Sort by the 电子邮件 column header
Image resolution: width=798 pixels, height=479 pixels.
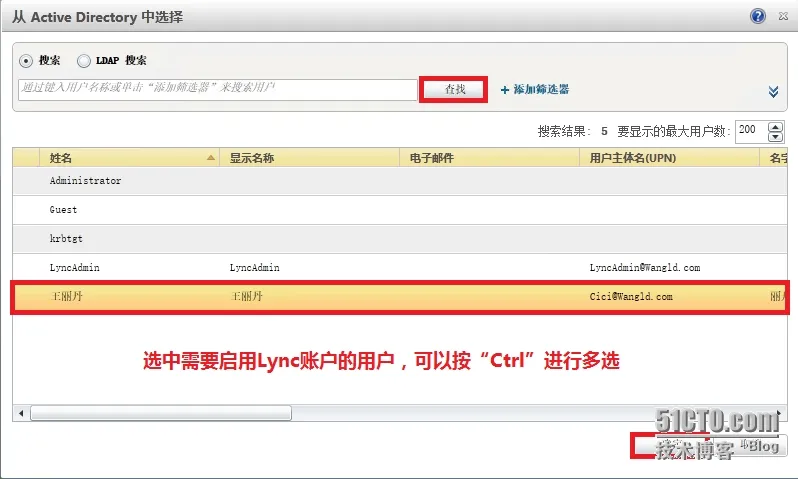point(490,158)
